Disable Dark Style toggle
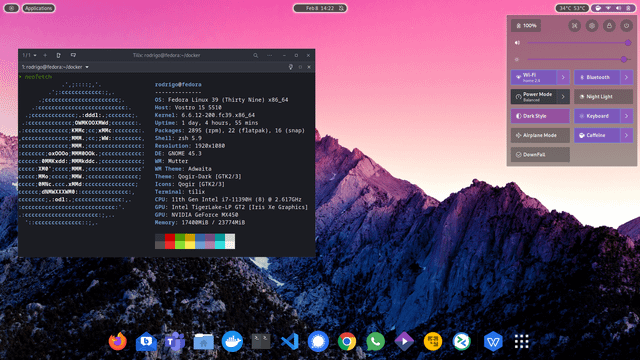Image resolution: width=640 pixels, height=360 pixels. (x=540, y=116)
